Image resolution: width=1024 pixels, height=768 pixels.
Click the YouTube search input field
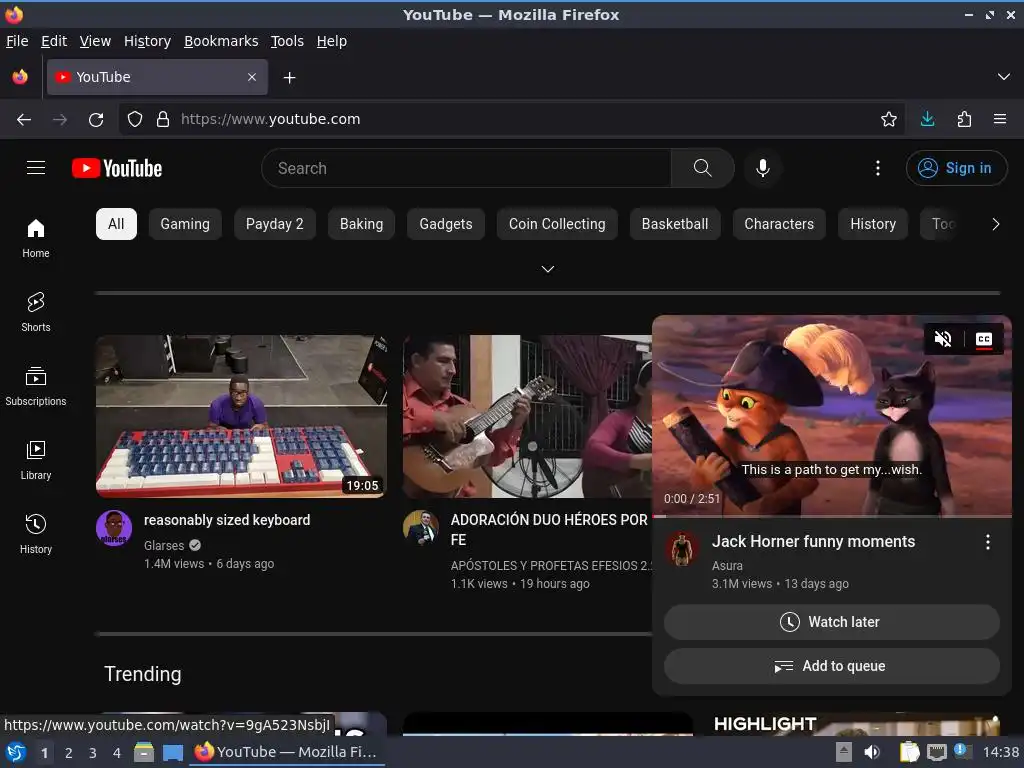(x=466, y=168)
